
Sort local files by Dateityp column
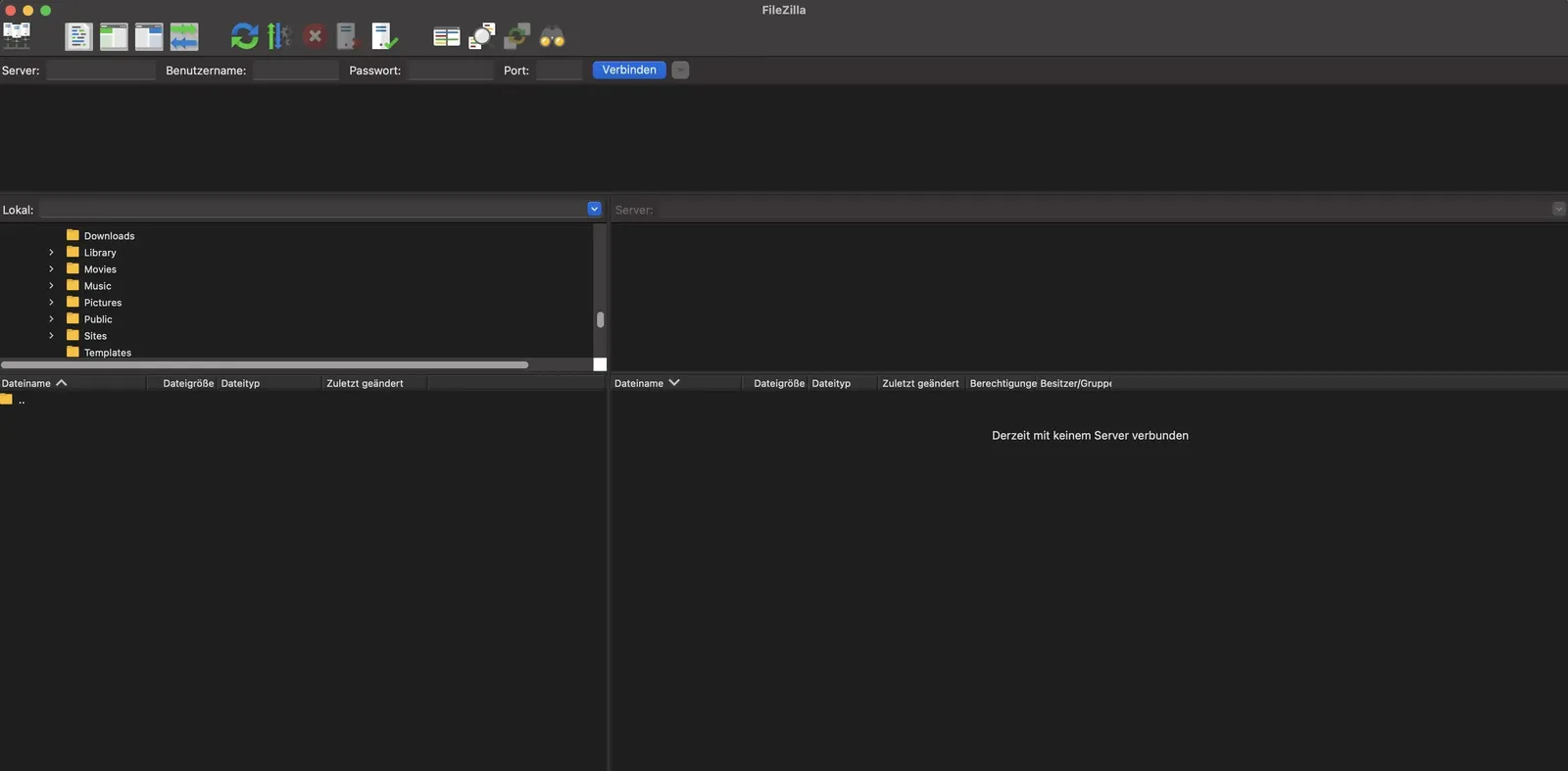pos(270,383)
